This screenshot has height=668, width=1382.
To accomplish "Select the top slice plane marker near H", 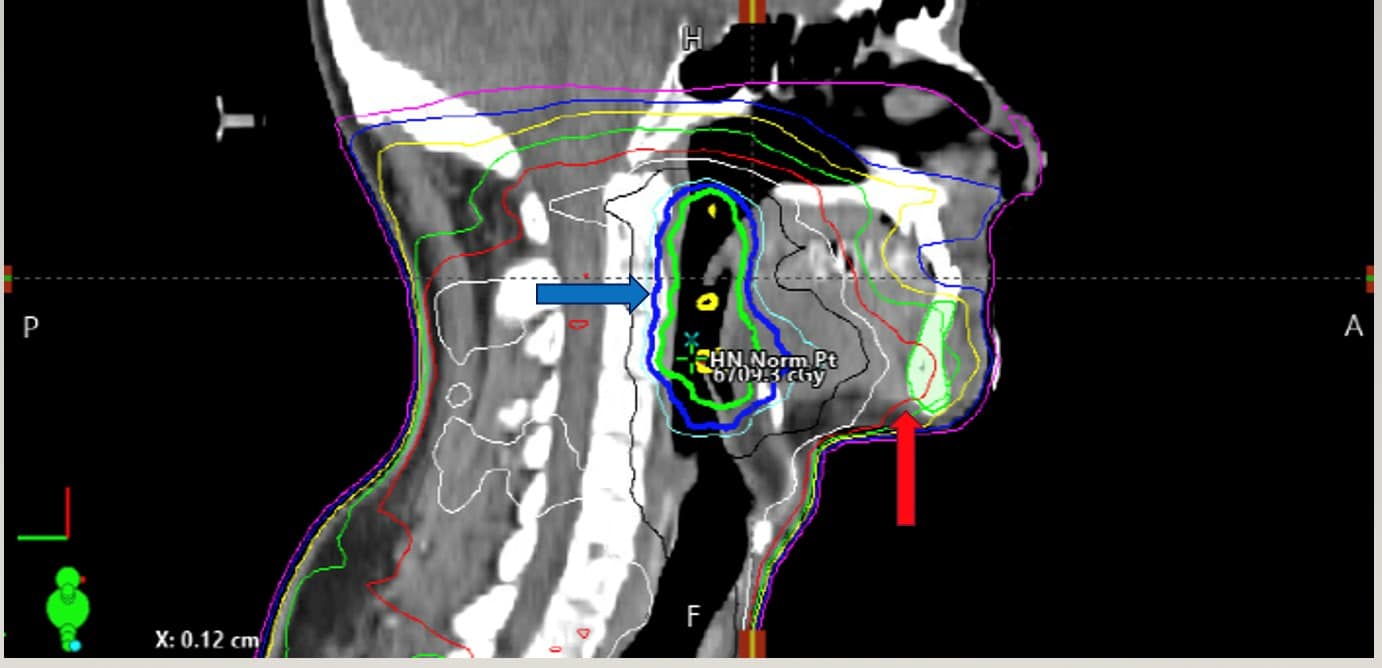I will (x=751, y=11).
